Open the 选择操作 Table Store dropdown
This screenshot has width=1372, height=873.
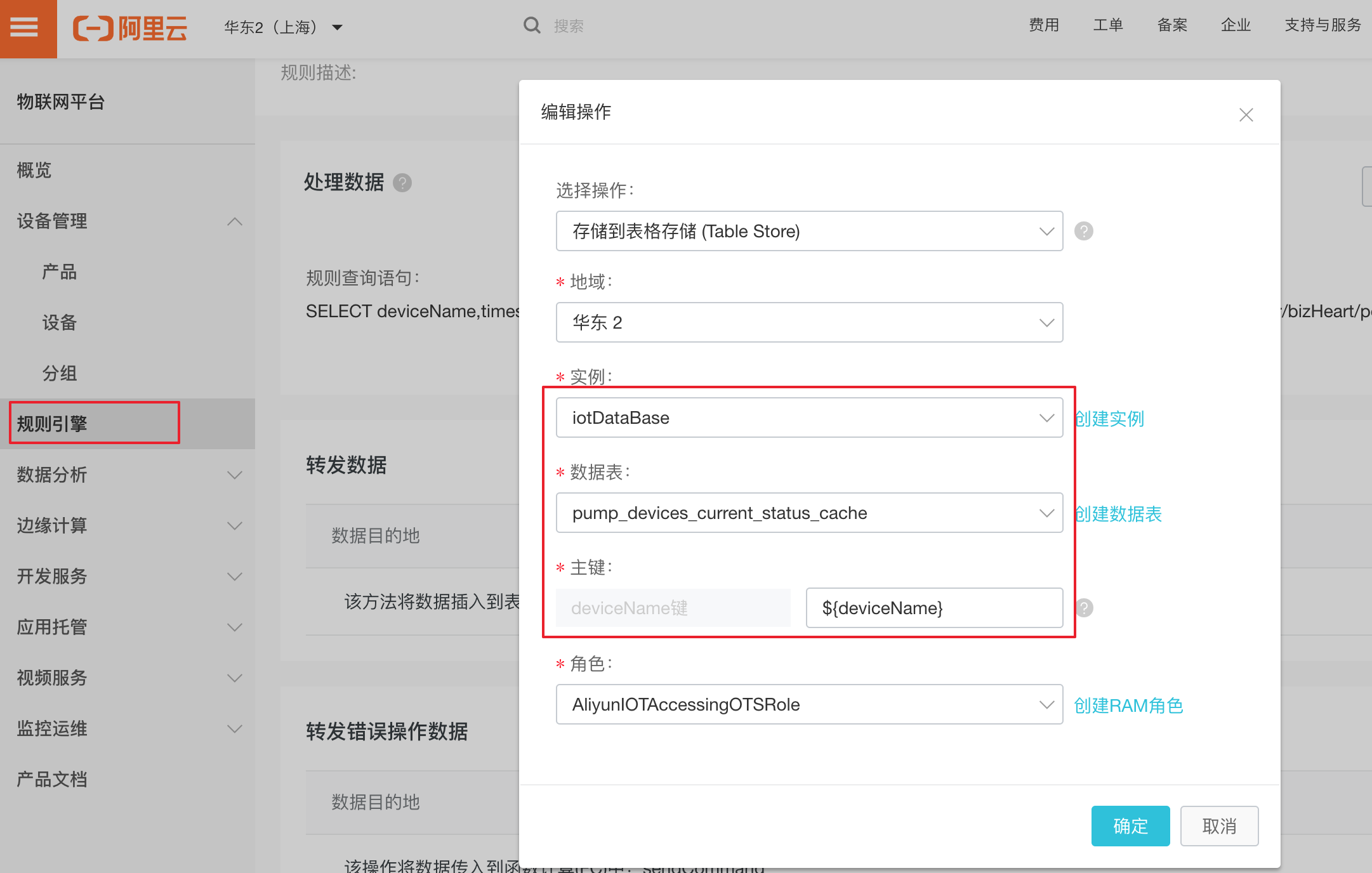pyautogui.click(x=809, y=231)
